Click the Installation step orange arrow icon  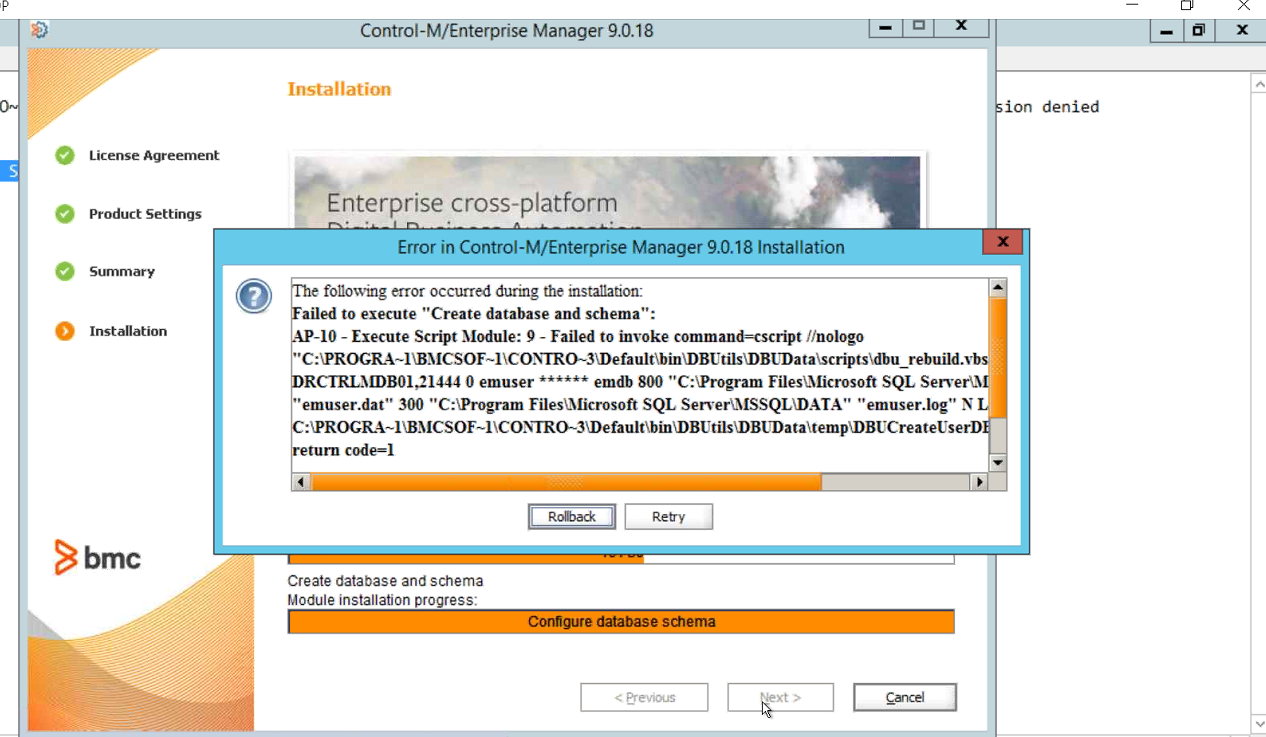(x=65, y=331)
